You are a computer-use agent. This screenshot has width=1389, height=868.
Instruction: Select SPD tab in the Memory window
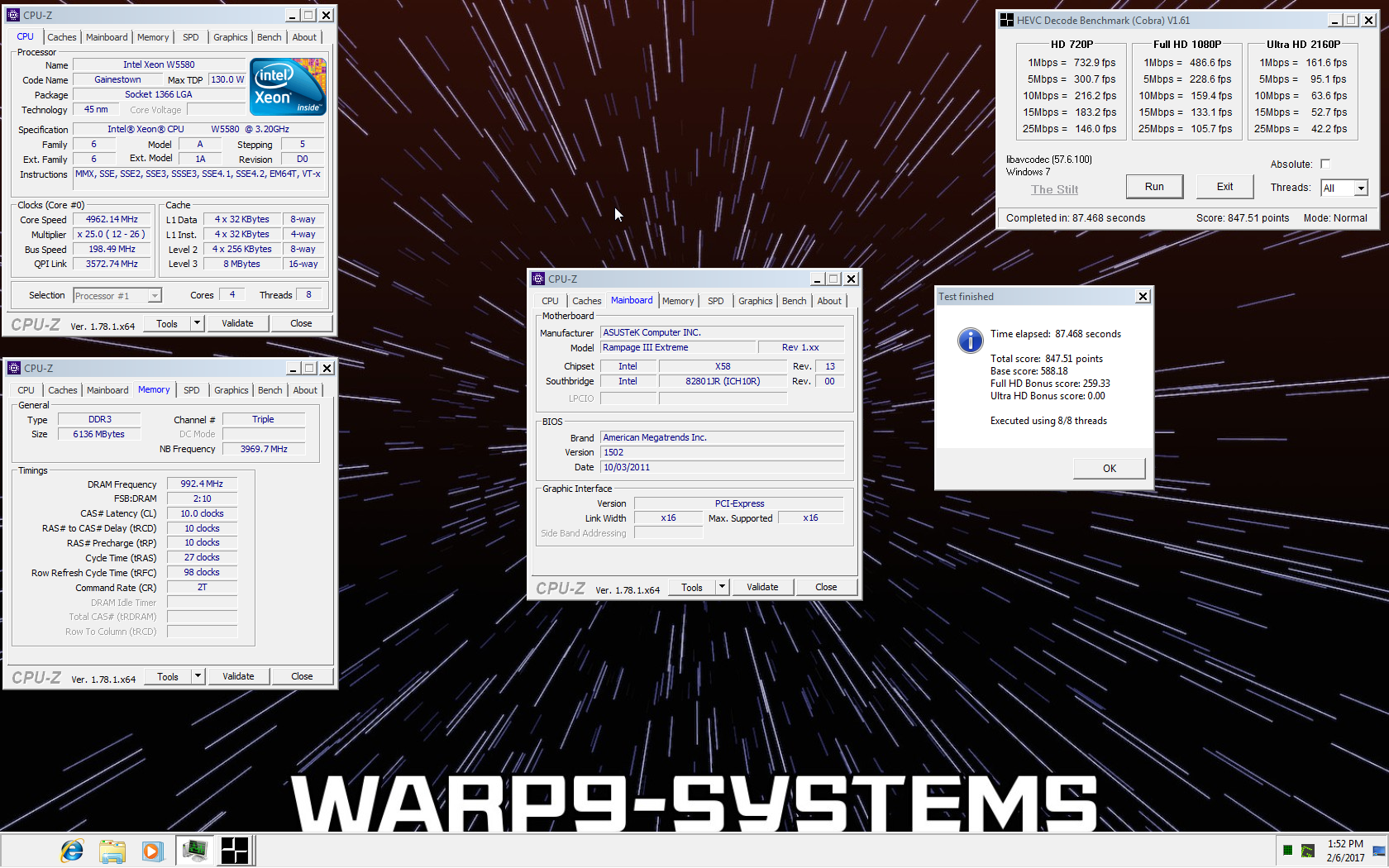pos(192,390)
